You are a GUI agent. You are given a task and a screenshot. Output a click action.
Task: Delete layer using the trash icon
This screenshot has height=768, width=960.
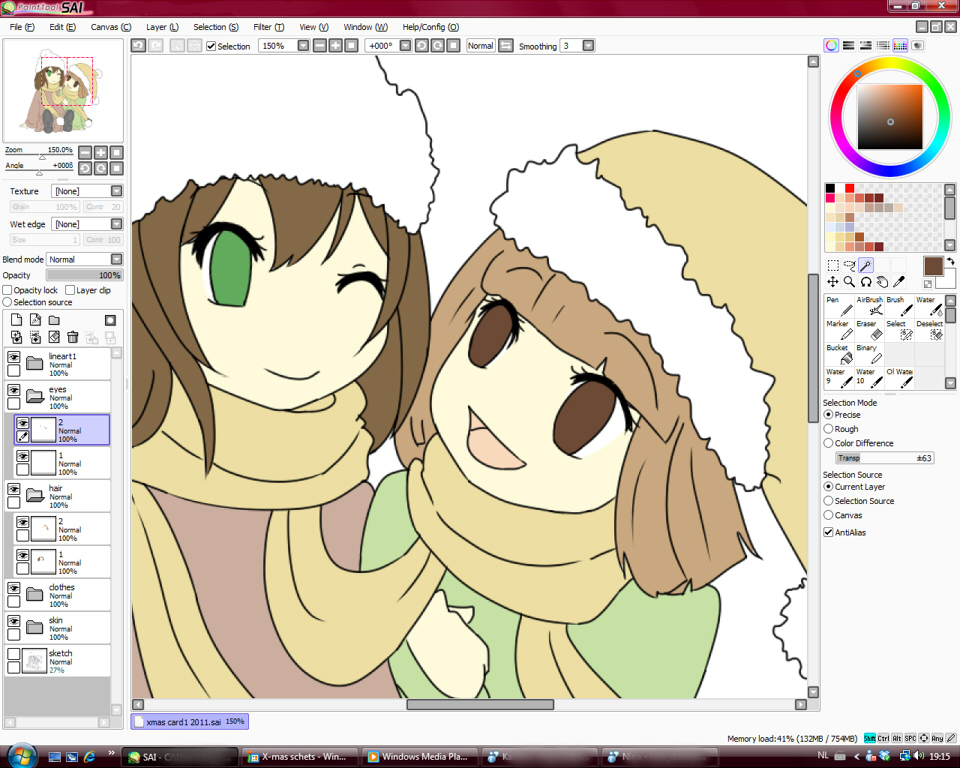[73, 337]
